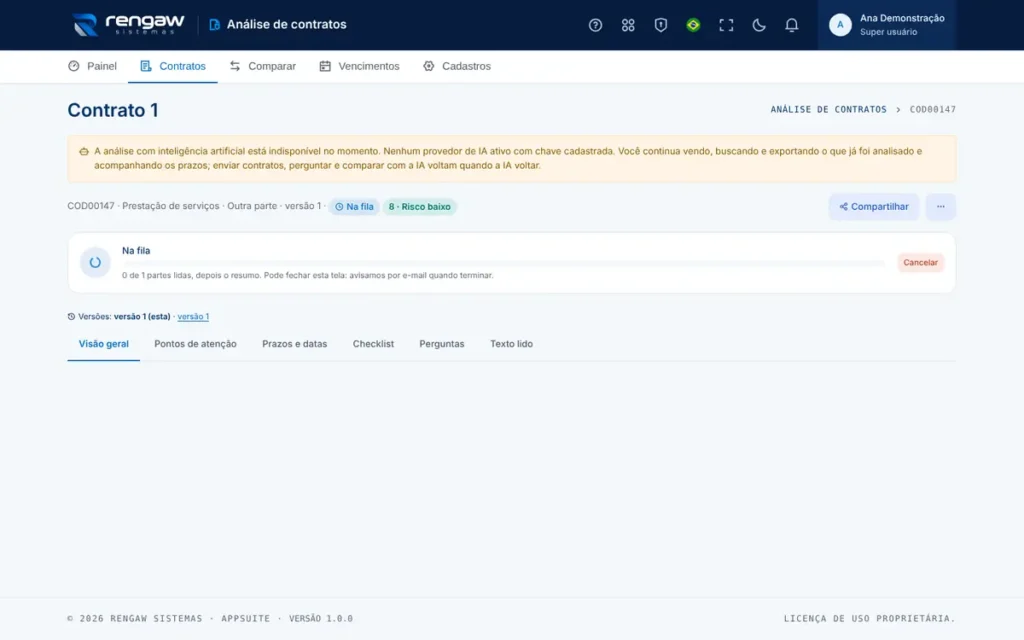Switch to Prazos e datas tab

click(295, 344)
